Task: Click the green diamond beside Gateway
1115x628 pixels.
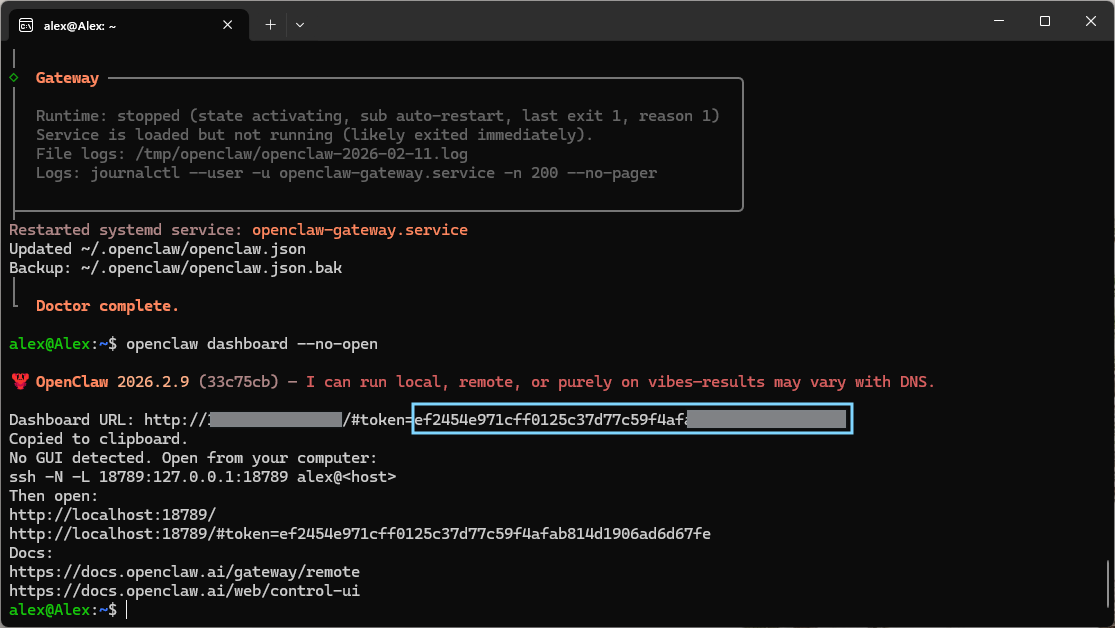Action: click(x=13, y=77)
